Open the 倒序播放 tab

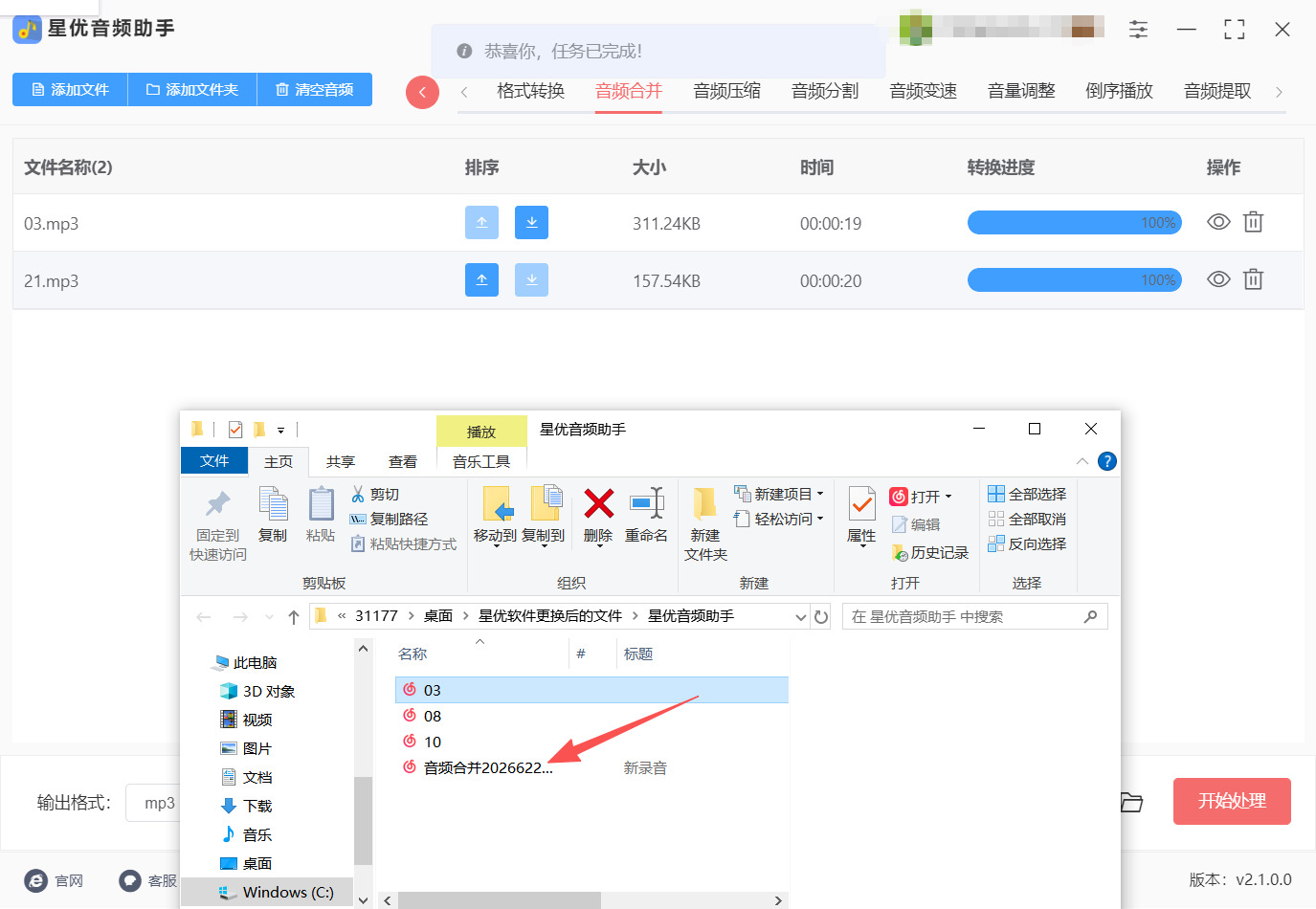tap(1119, 91)
